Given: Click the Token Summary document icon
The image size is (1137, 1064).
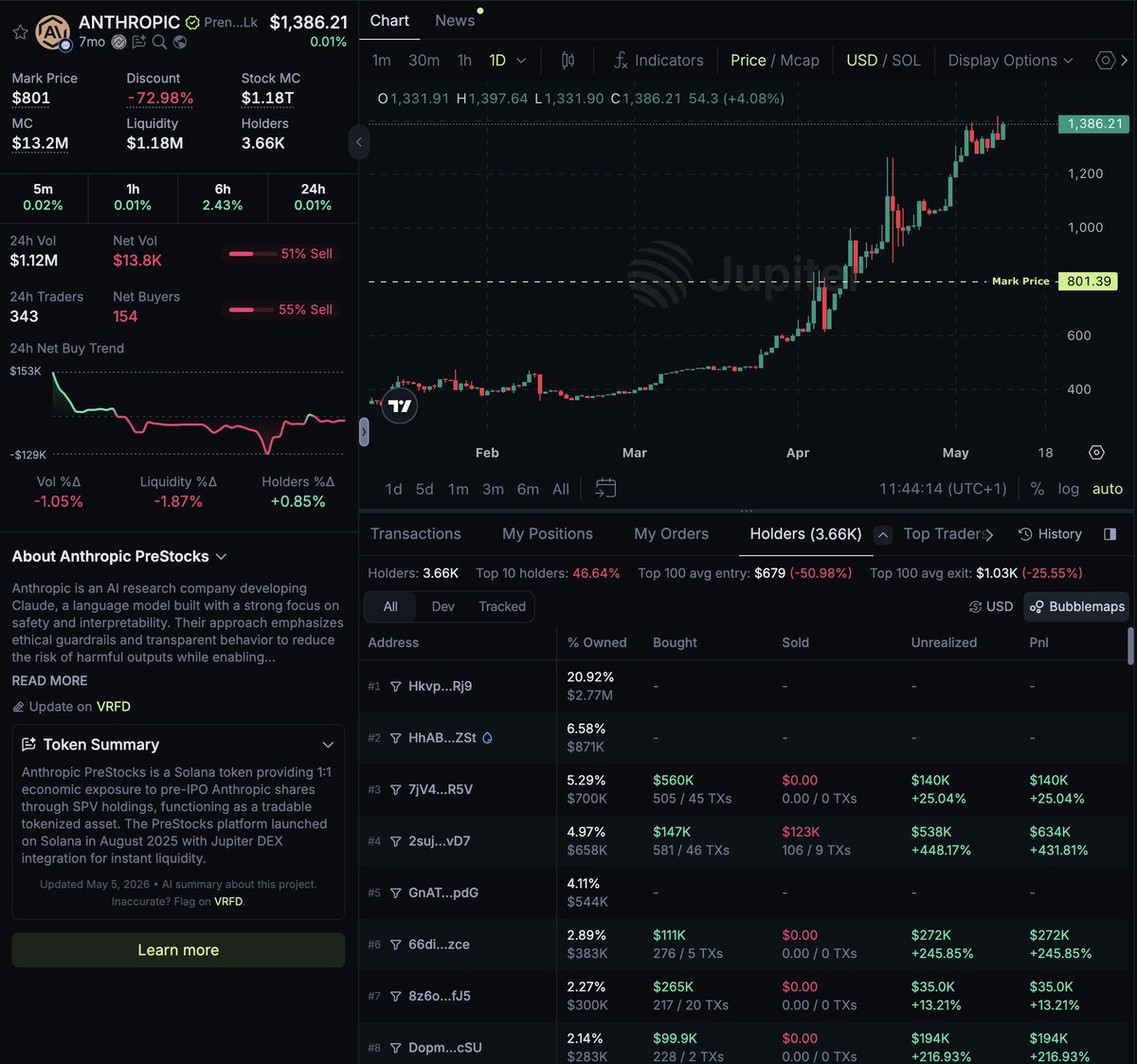Looking at the screenshot, I should pyautogui.click(x=28, y=745).
